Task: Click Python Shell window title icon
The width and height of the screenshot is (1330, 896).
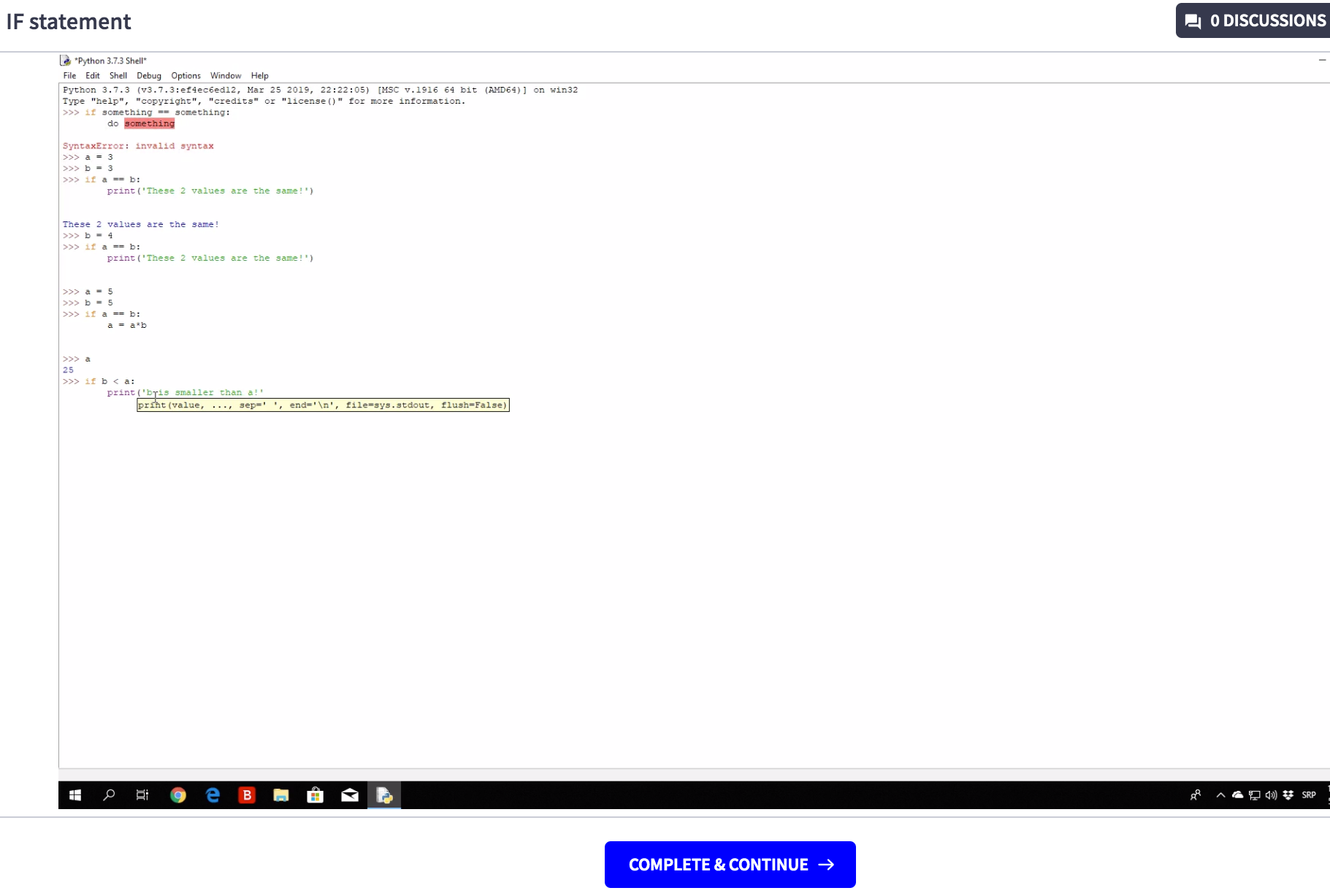Action: 66,61
